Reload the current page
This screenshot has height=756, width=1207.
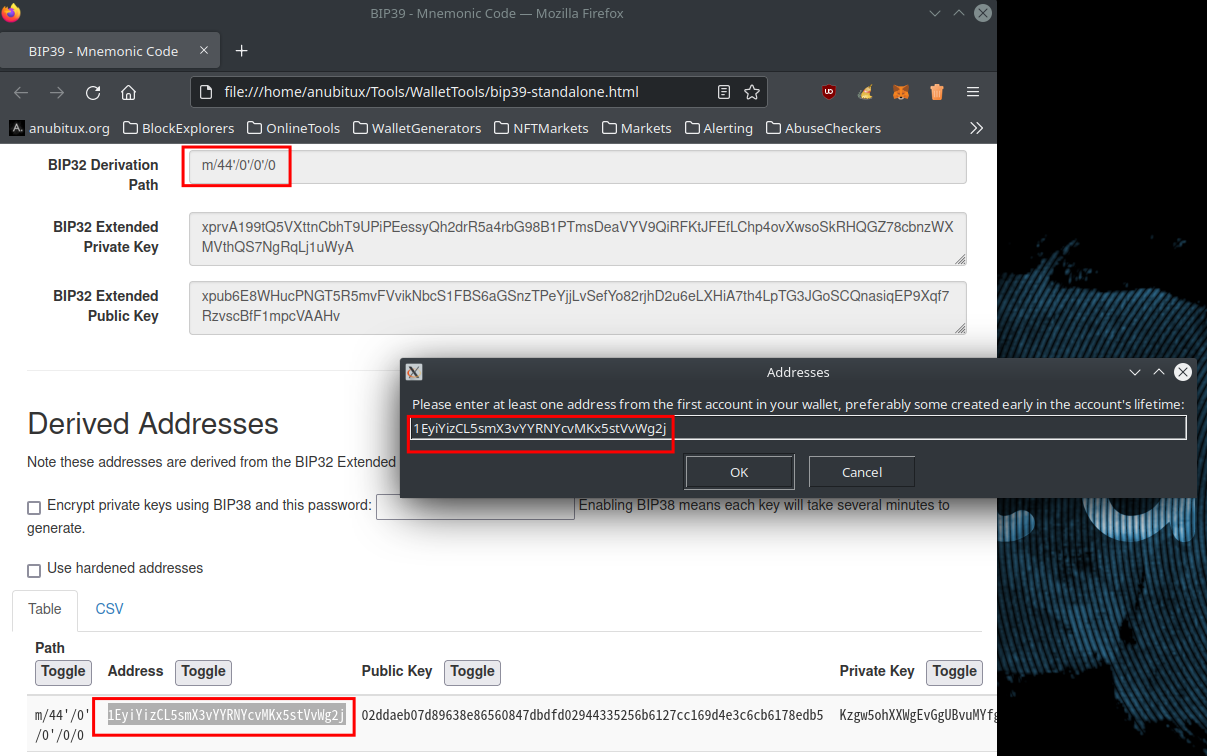(x=93, y=92)
